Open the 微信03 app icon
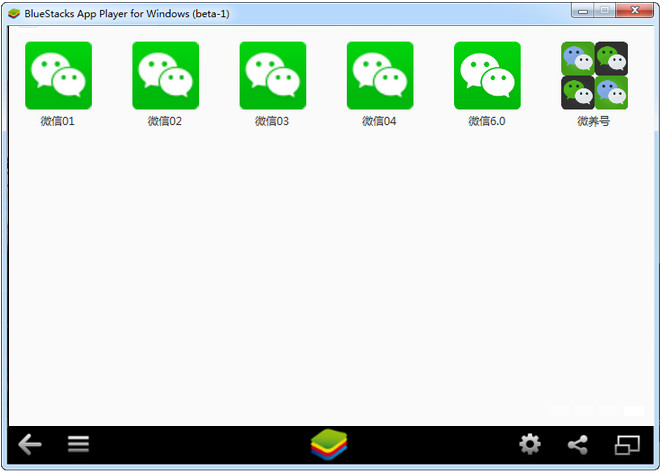 pos(273,75)
